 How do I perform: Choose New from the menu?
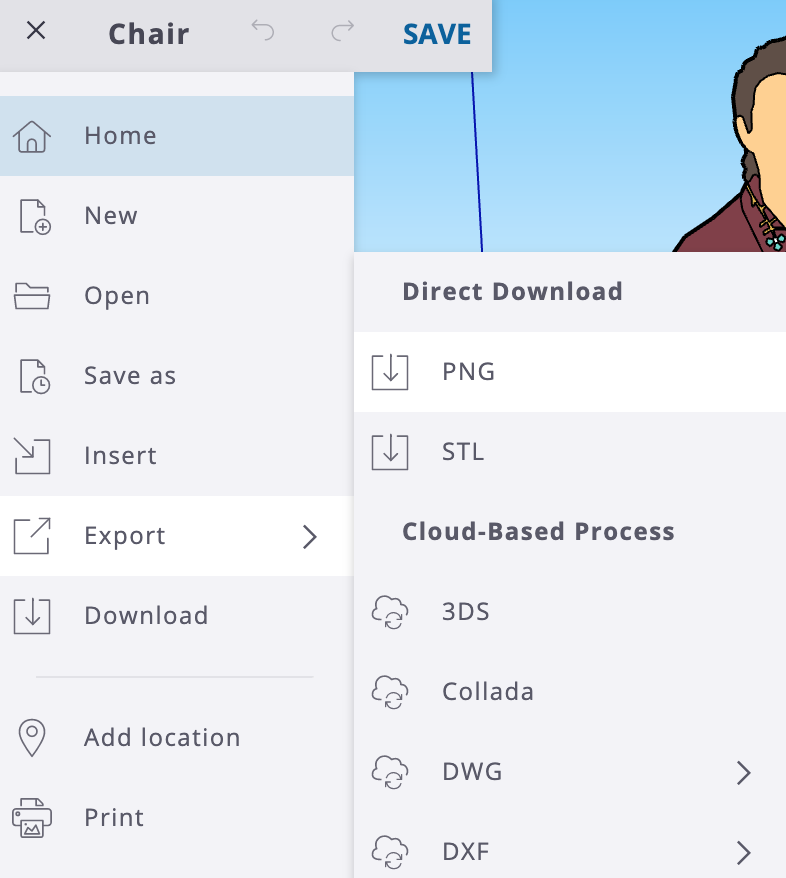pyautogui.click(x=177, y=216)
